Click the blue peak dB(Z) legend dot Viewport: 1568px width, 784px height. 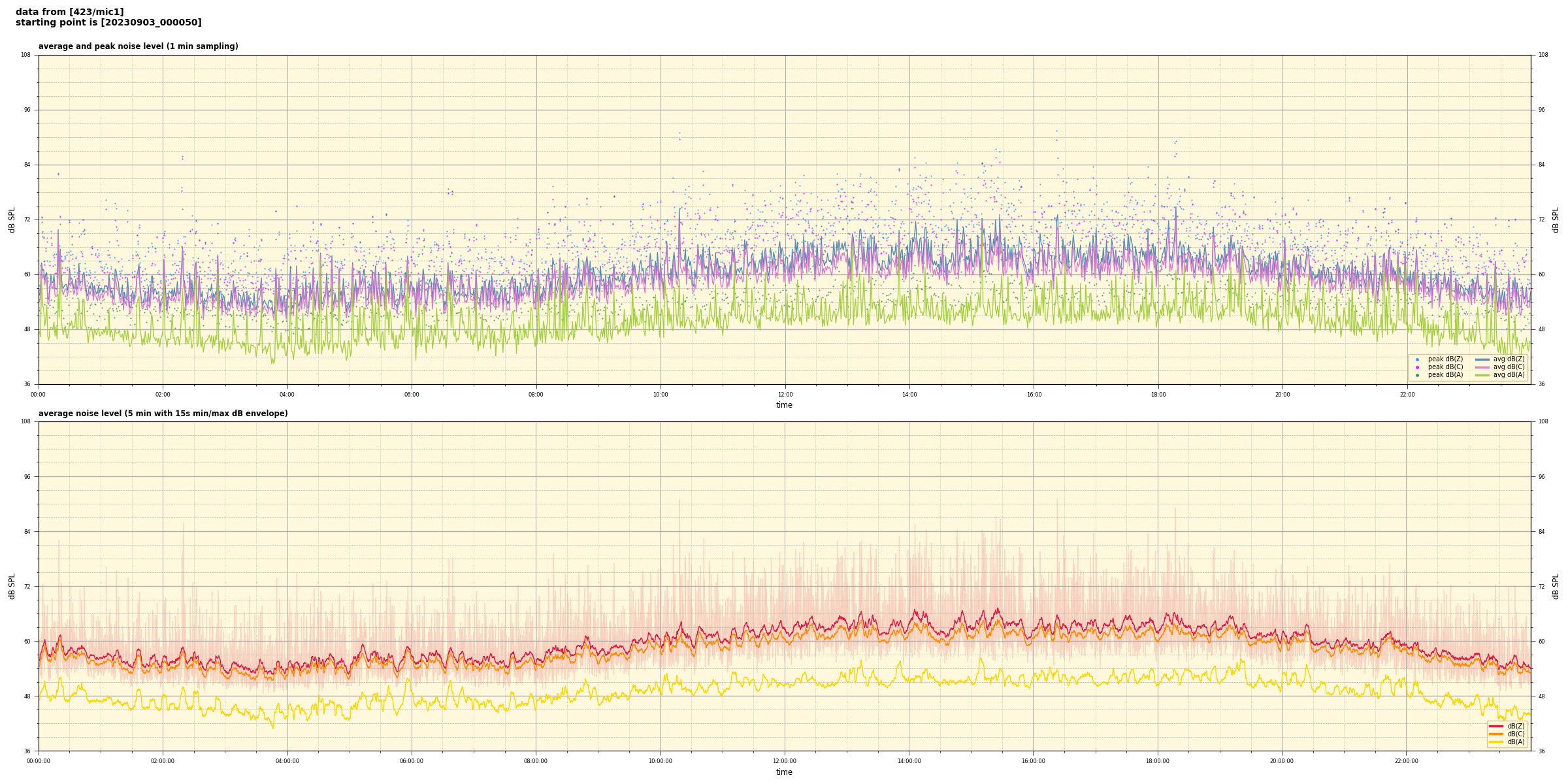click(x=1417, y=359)
